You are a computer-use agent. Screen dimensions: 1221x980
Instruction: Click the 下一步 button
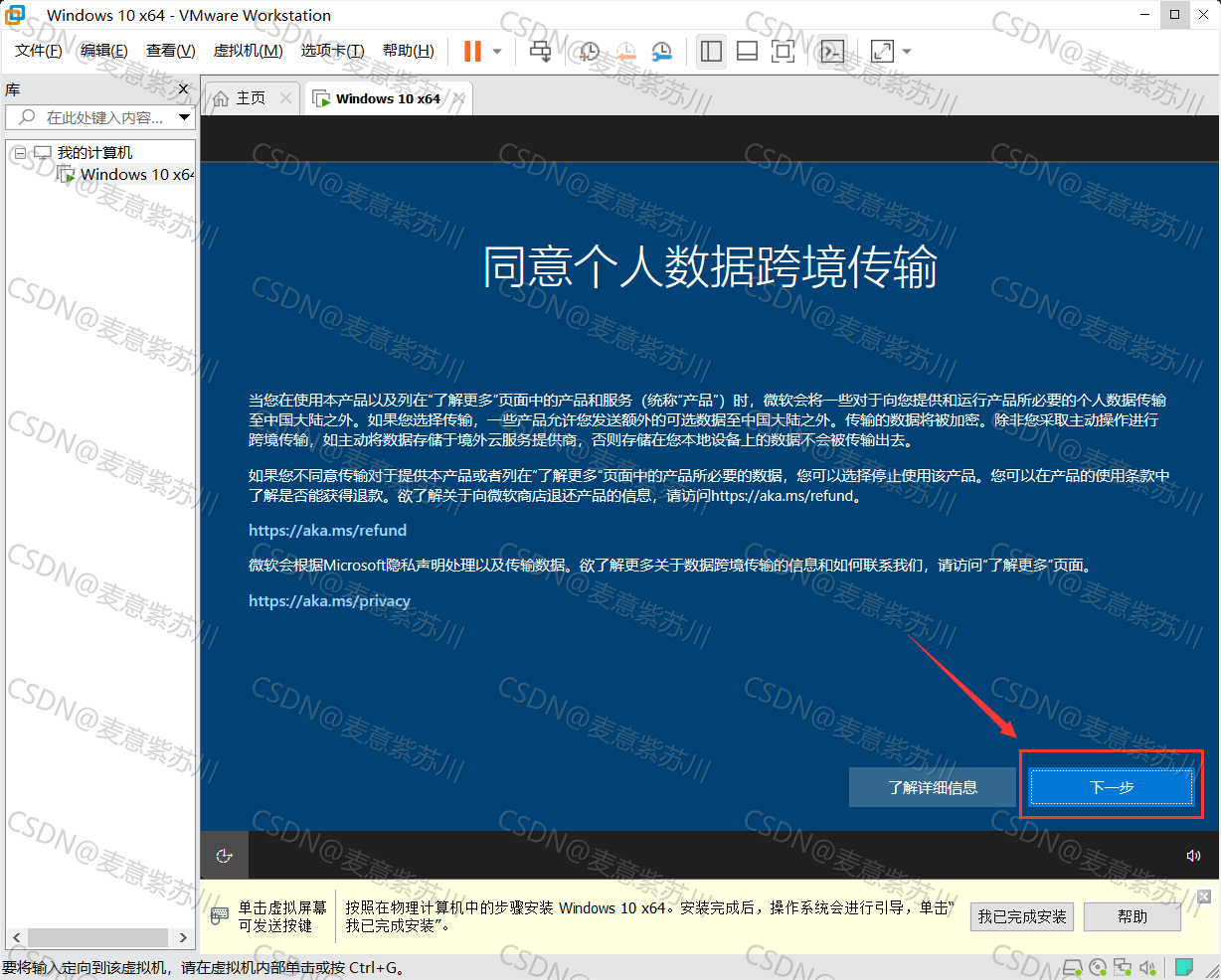tap(1112, 787)
